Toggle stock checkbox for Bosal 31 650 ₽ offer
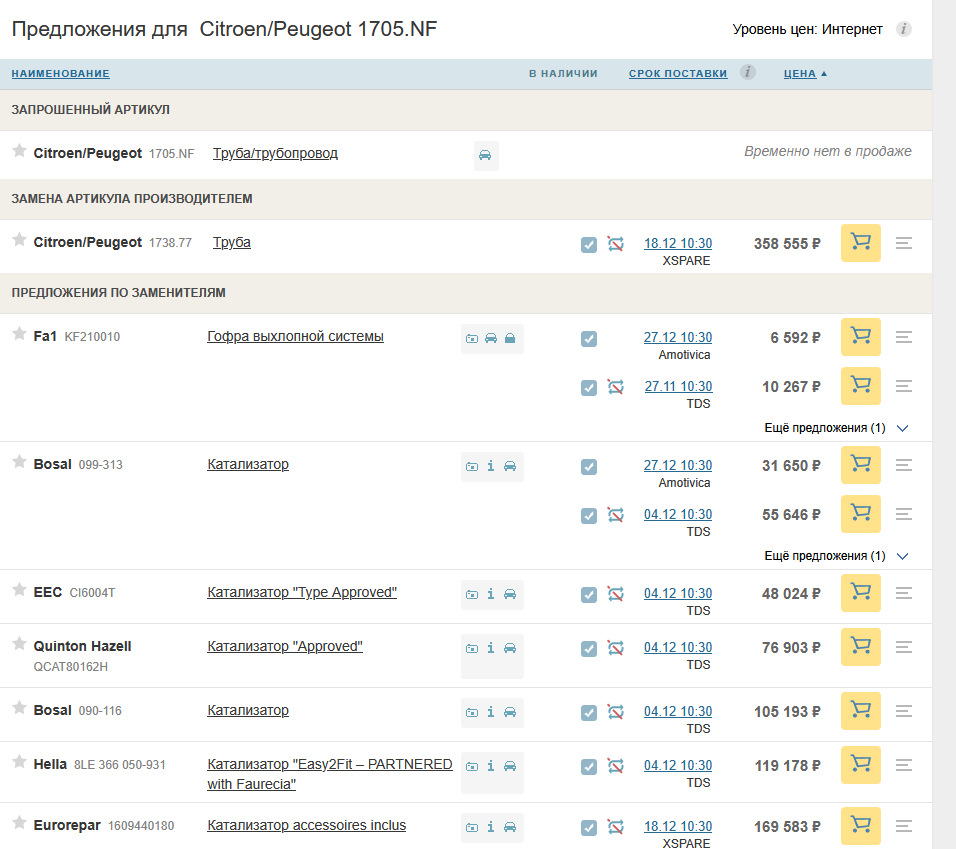 point(589,467)
